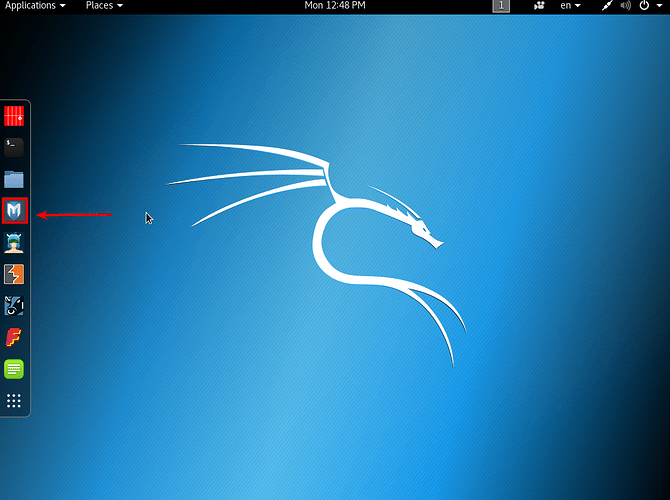Show all applications grid
The width and height of the screenshot is (670, 500).
pos(14,401)
